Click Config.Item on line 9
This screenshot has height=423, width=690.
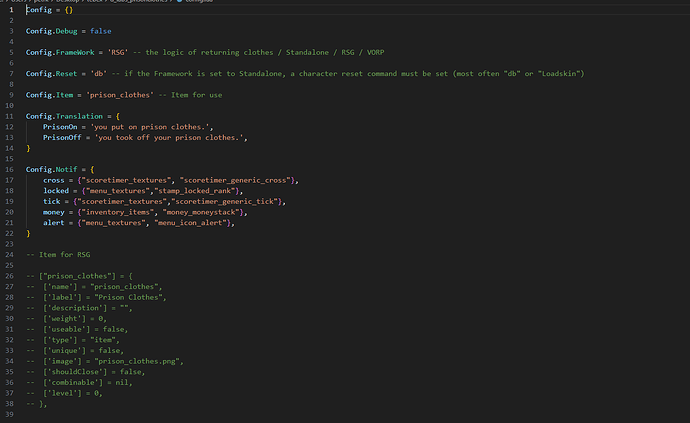tap(49, 95)
